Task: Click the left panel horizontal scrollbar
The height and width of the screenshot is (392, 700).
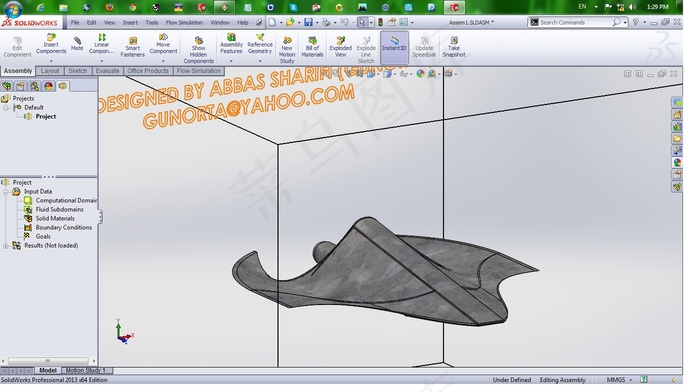Action: tap(48, 360)
